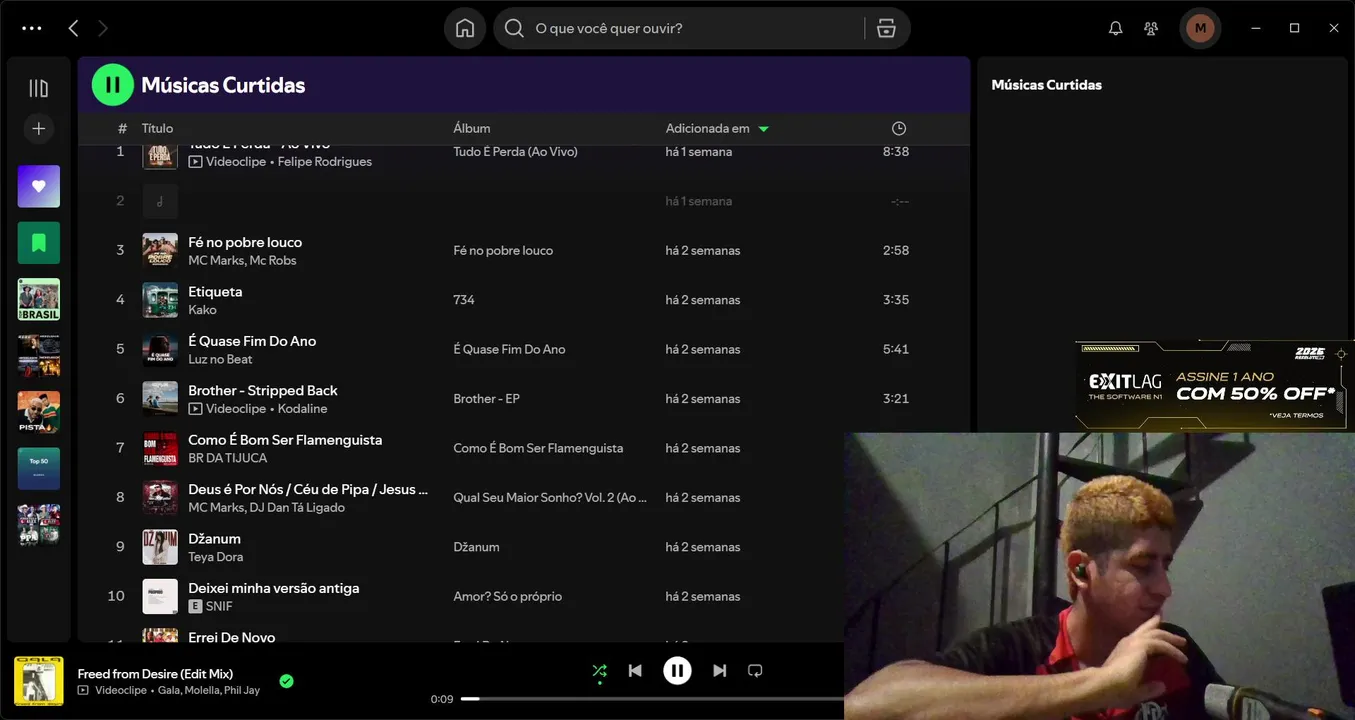This screenshot has height=720, width=1355.
Task: Open friend activity icon
Action: tap(1151, 28)
